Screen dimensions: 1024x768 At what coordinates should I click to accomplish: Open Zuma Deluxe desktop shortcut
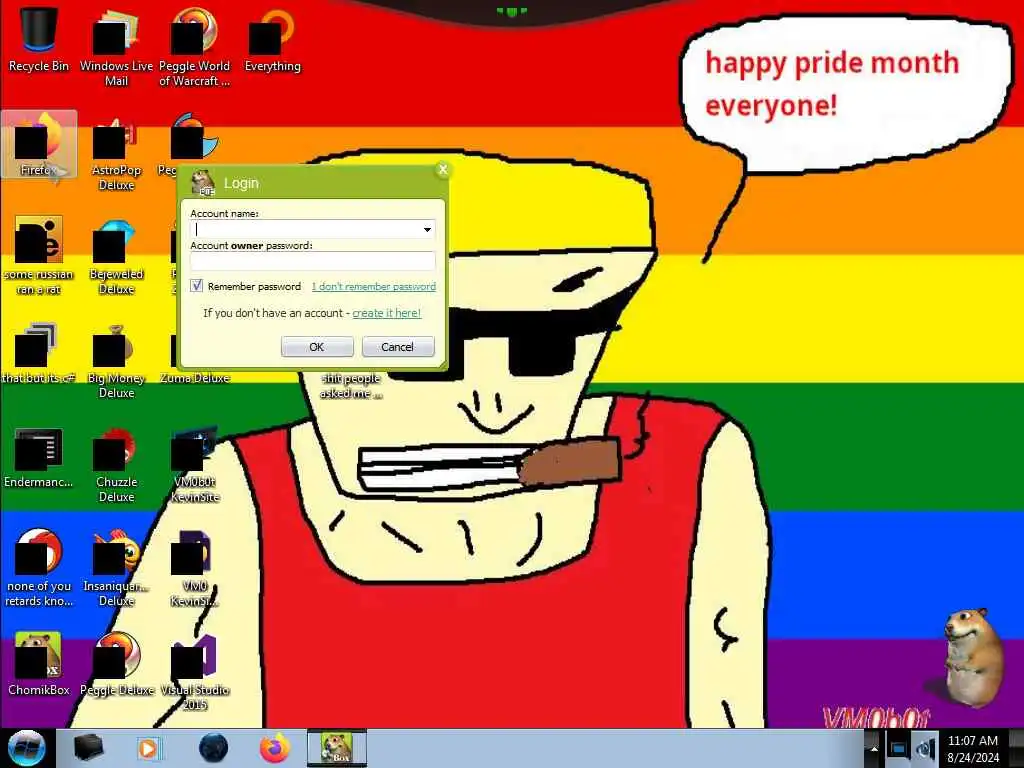pyautogui.click(x=194, y=377)
